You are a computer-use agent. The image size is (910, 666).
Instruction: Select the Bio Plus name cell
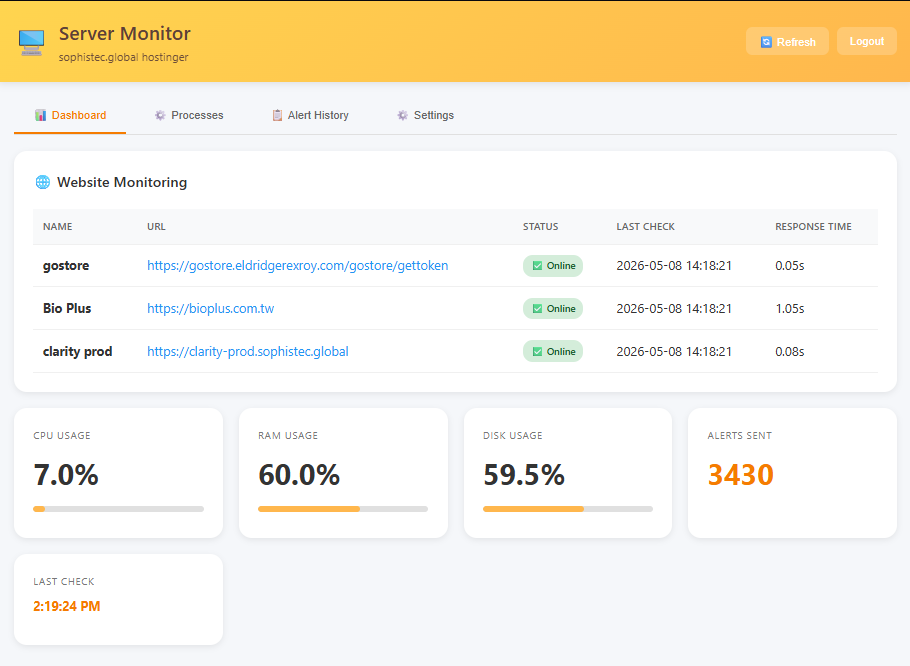pyautogui.click(x=67, y=309)
